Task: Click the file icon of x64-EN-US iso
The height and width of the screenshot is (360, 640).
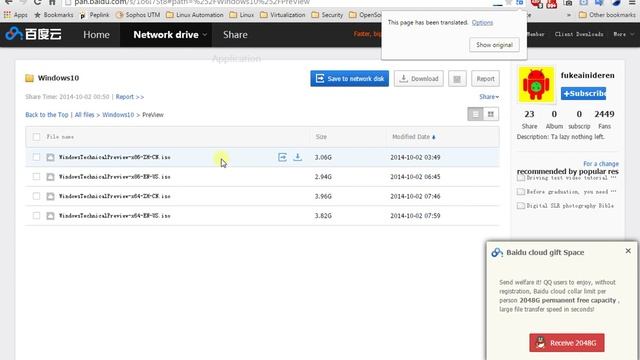Action: coord(50,216)
